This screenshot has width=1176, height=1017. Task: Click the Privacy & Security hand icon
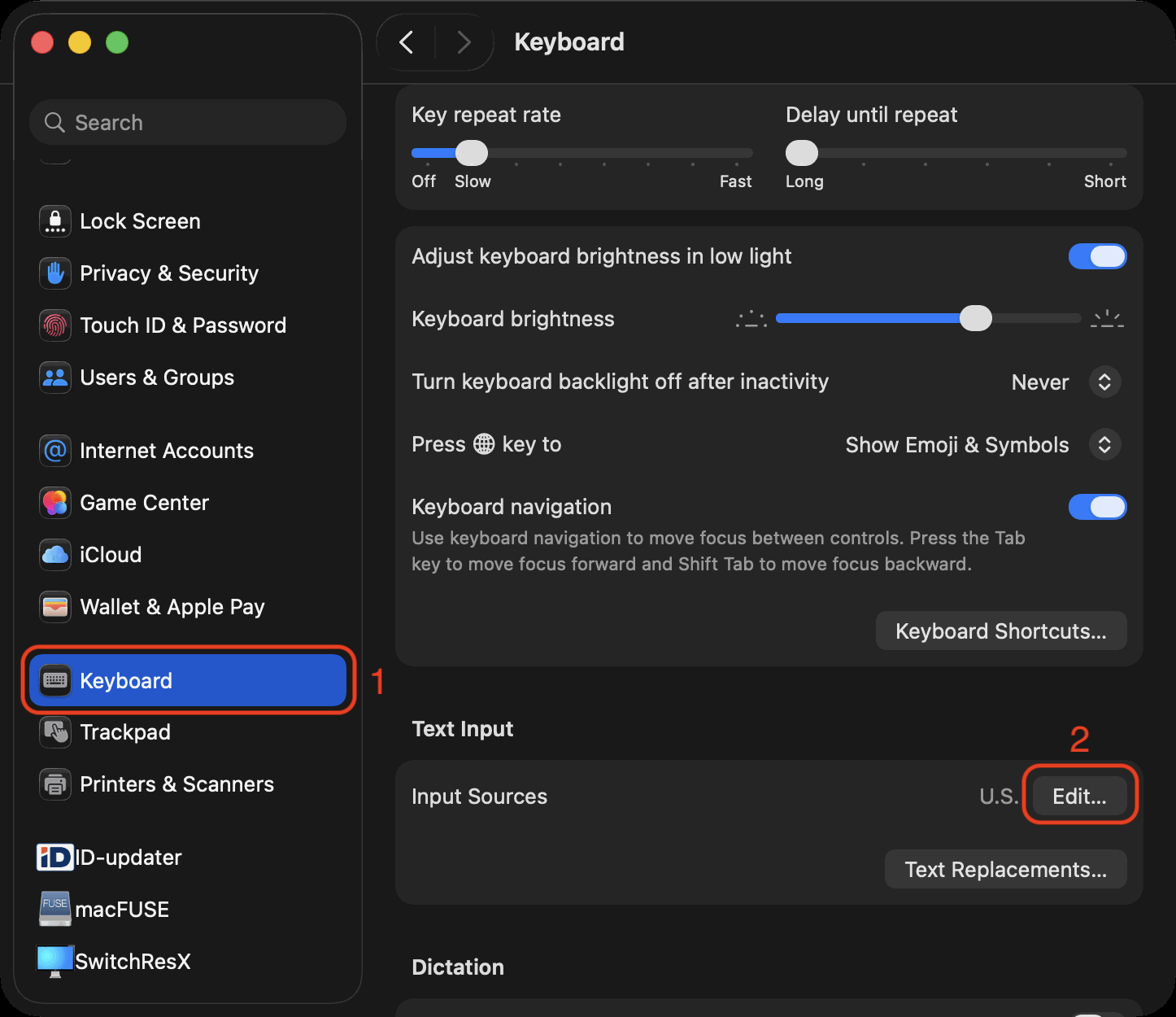pyautogui.click(x=55, y=273)
